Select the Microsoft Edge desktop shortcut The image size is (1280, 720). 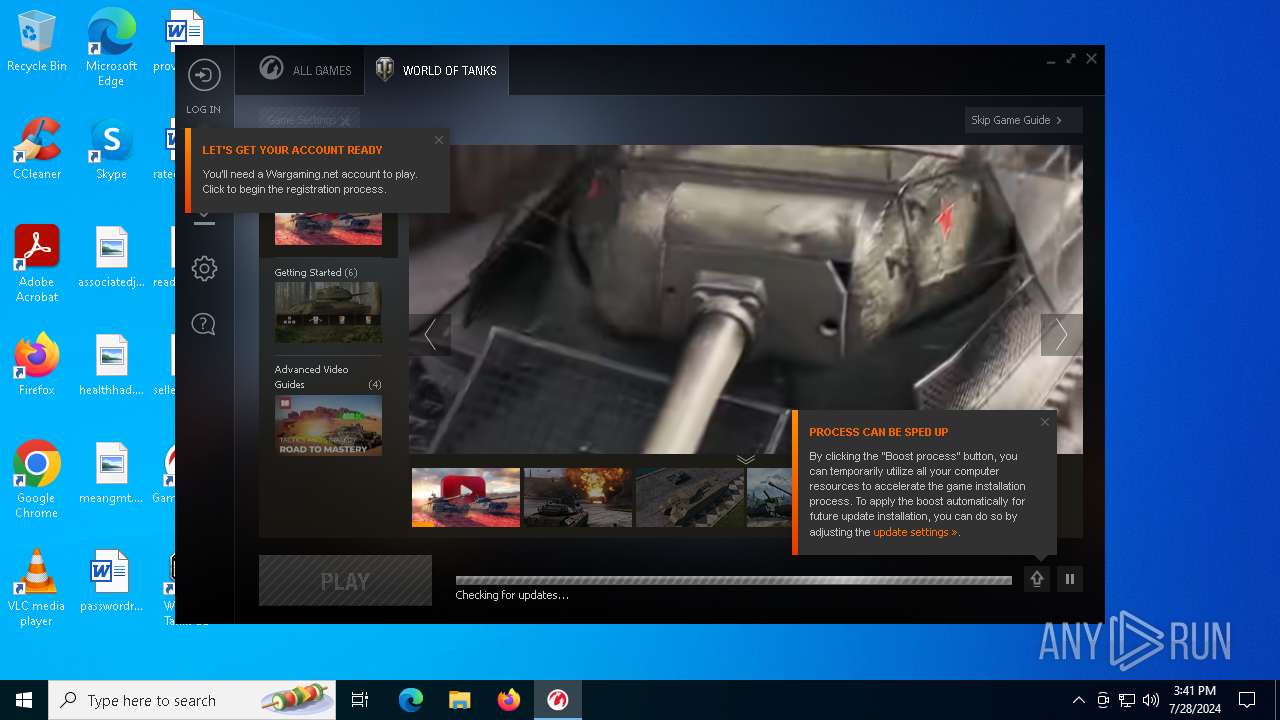111,48
